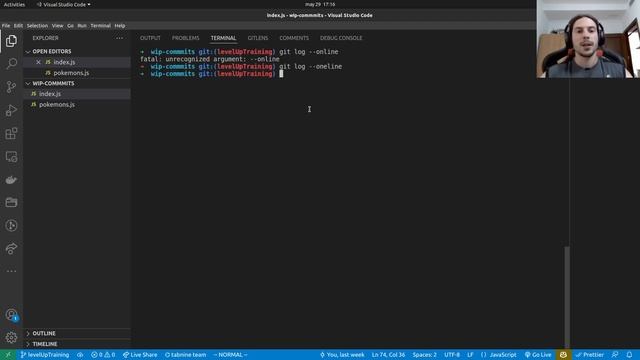Select language mode JavaScript

pyautogui.click(x=498, y=355)
